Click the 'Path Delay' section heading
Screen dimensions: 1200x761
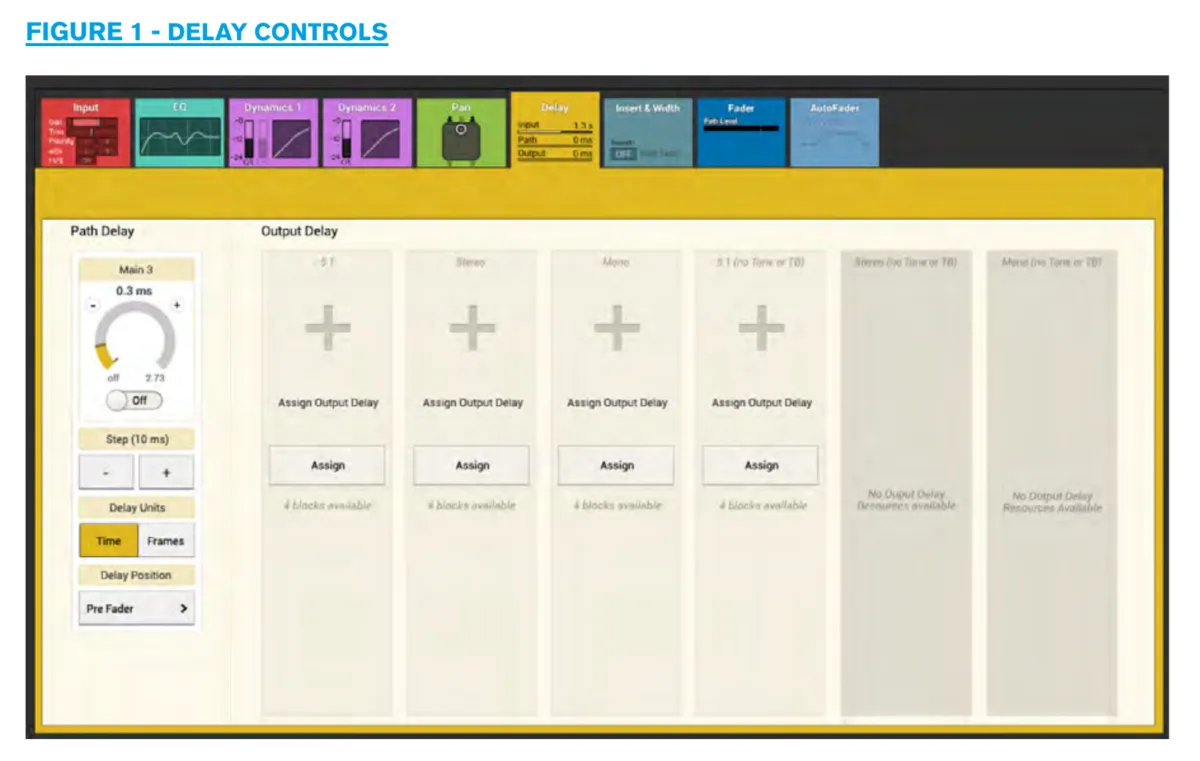pyautogui.click(x=102, y=231)
